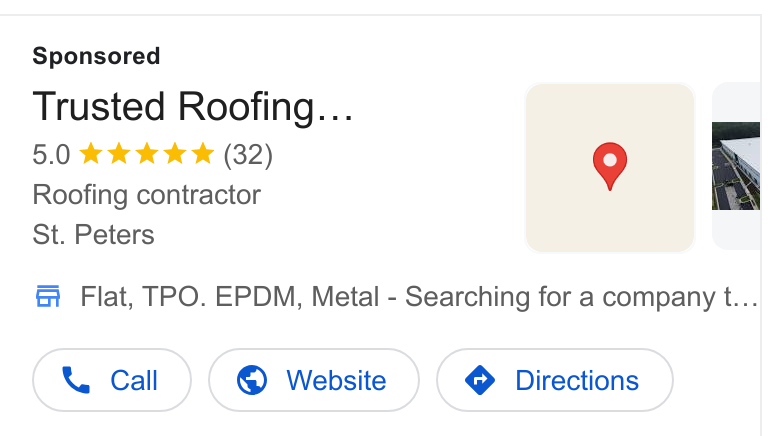Screen dimensions: 776x436
Task: Click the blue storefront icon
Action: pyautogui.click(x=48, y=296)
